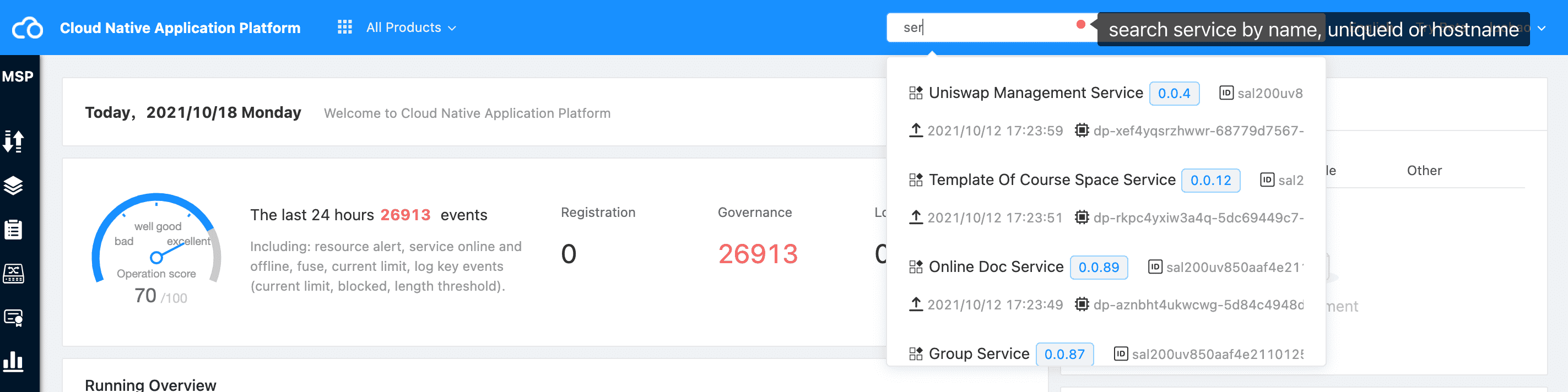
Task: Select Group Service search result
Action: pos(979,354)
